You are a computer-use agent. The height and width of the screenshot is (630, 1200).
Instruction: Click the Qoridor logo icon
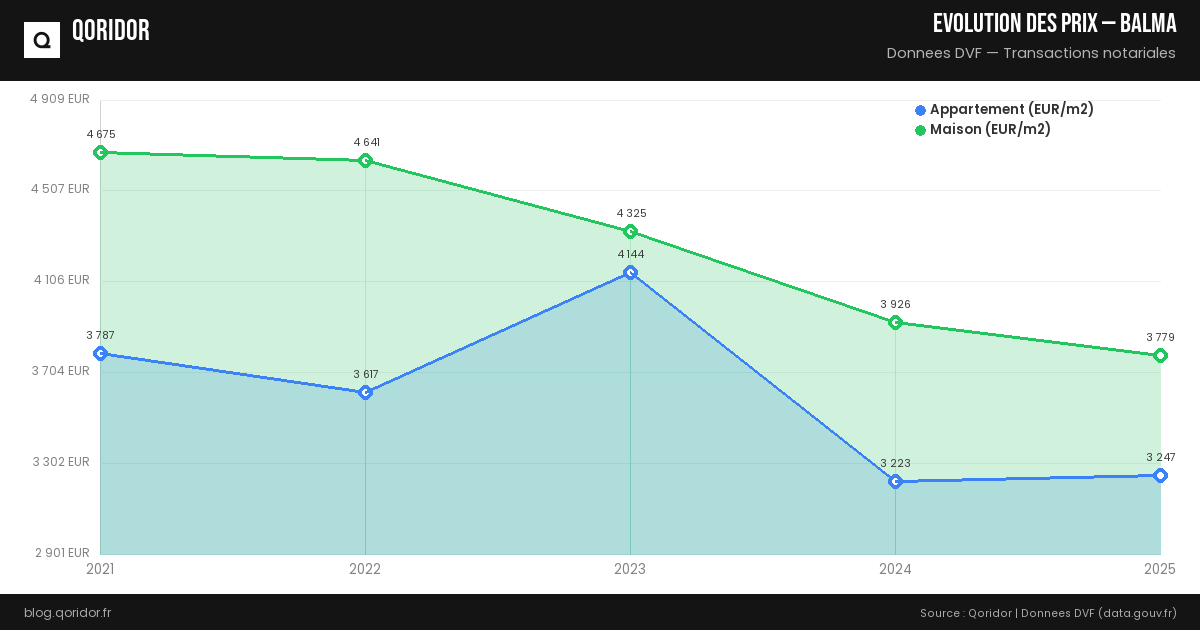click(42, 40)
